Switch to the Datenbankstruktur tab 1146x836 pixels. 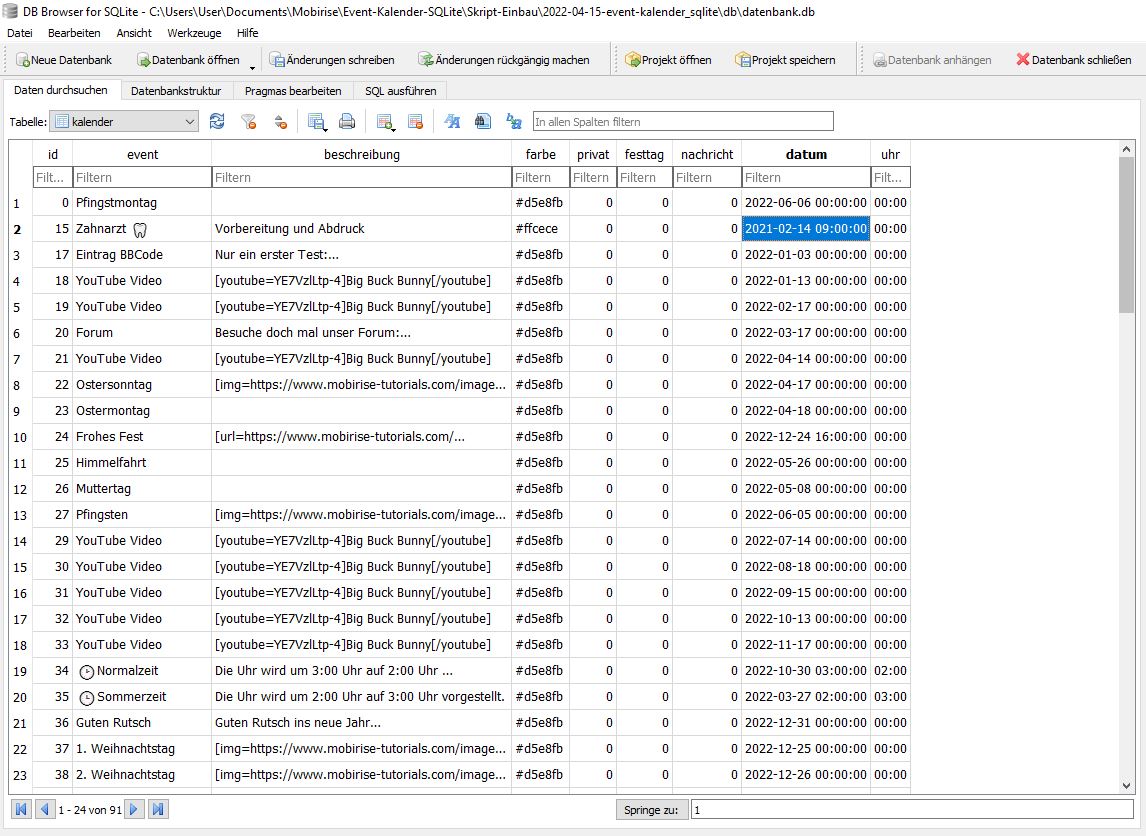tap(176, 91)
